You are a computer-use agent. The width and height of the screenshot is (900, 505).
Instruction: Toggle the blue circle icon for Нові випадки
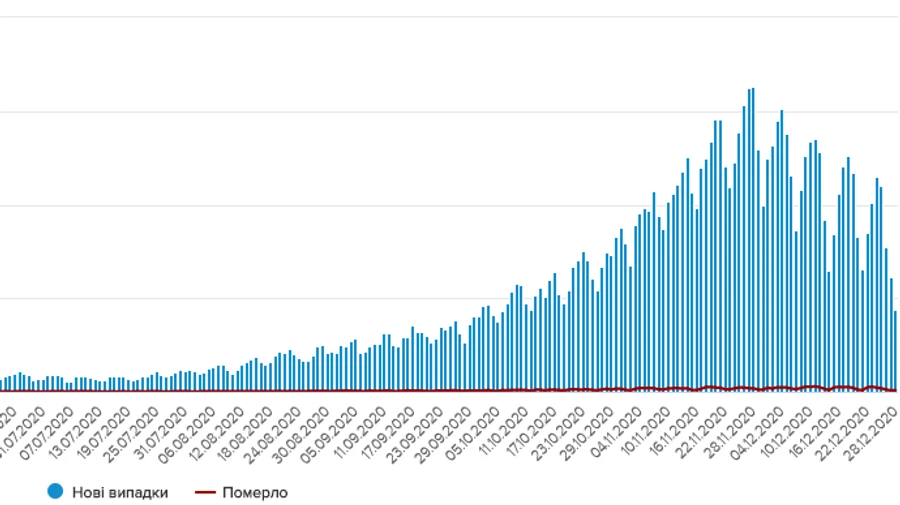point(55,491)
